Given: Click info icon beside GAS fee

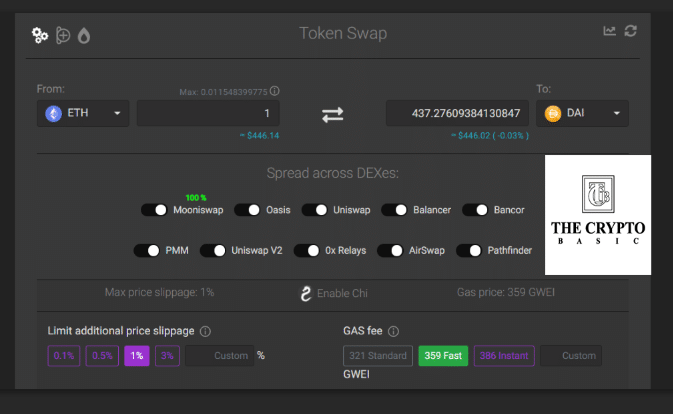Looking at the screenshot, I should 393,331.
